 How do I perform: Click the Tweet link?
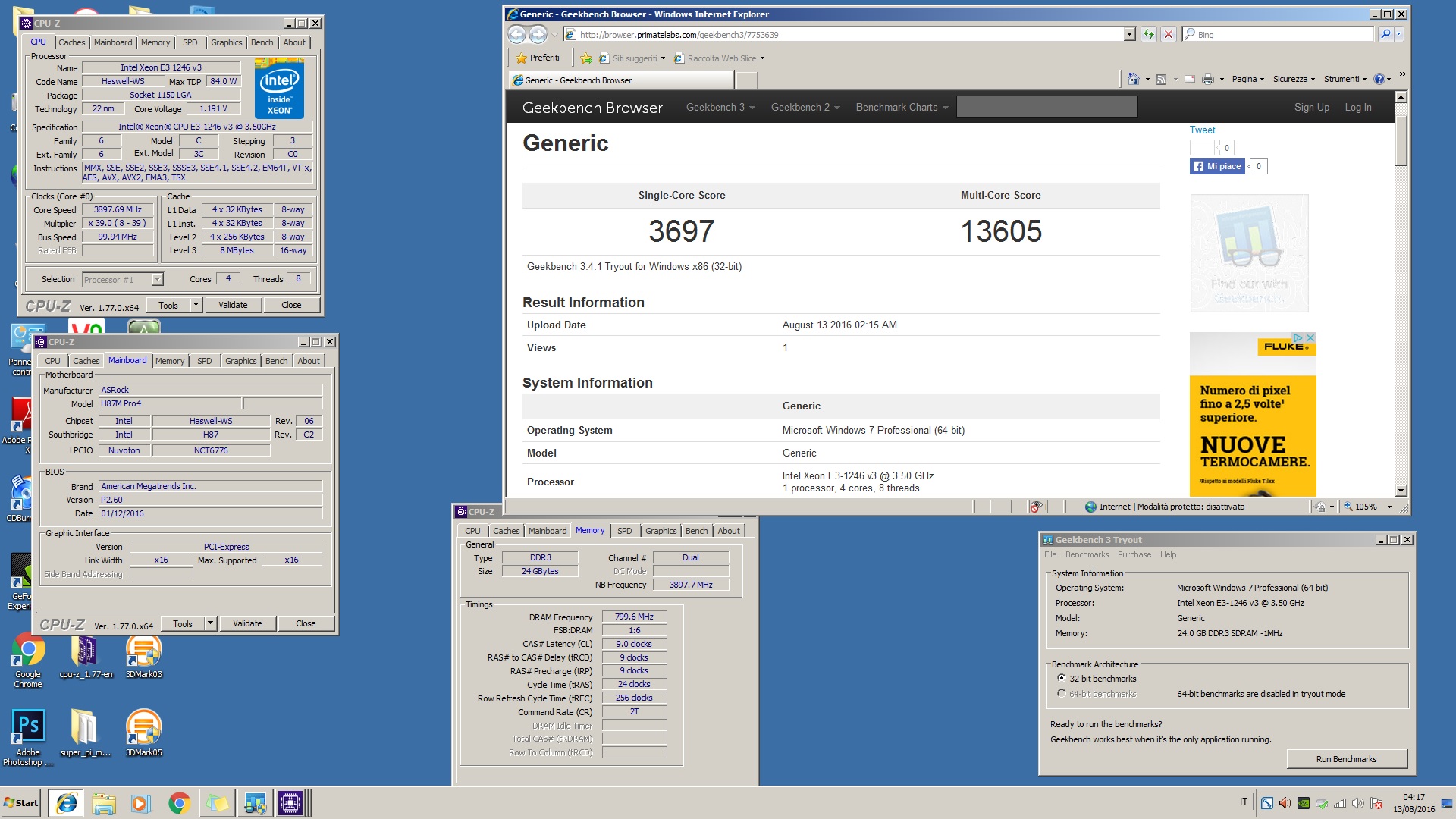tap(1202, 130)
